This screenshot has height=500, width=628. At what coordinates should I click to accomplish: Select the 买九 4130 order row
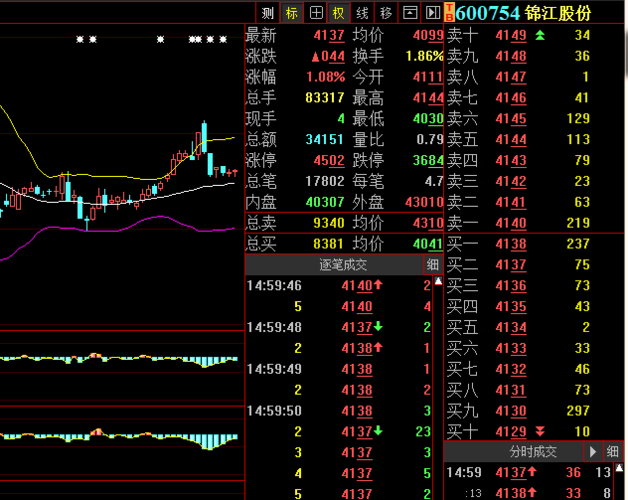point(535,411)
